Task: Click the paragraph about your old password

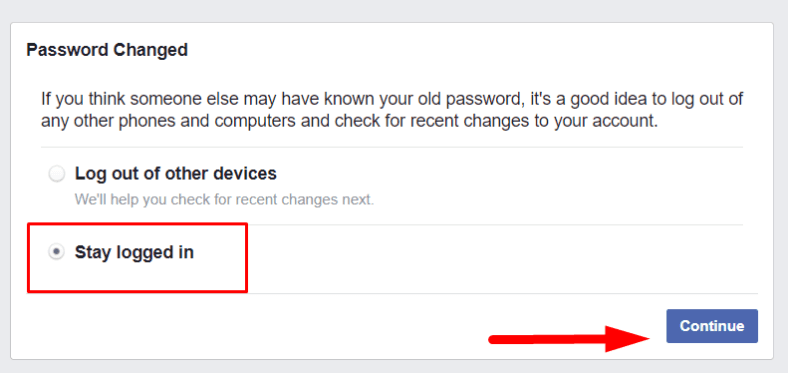Action: (x=392, y=110)
